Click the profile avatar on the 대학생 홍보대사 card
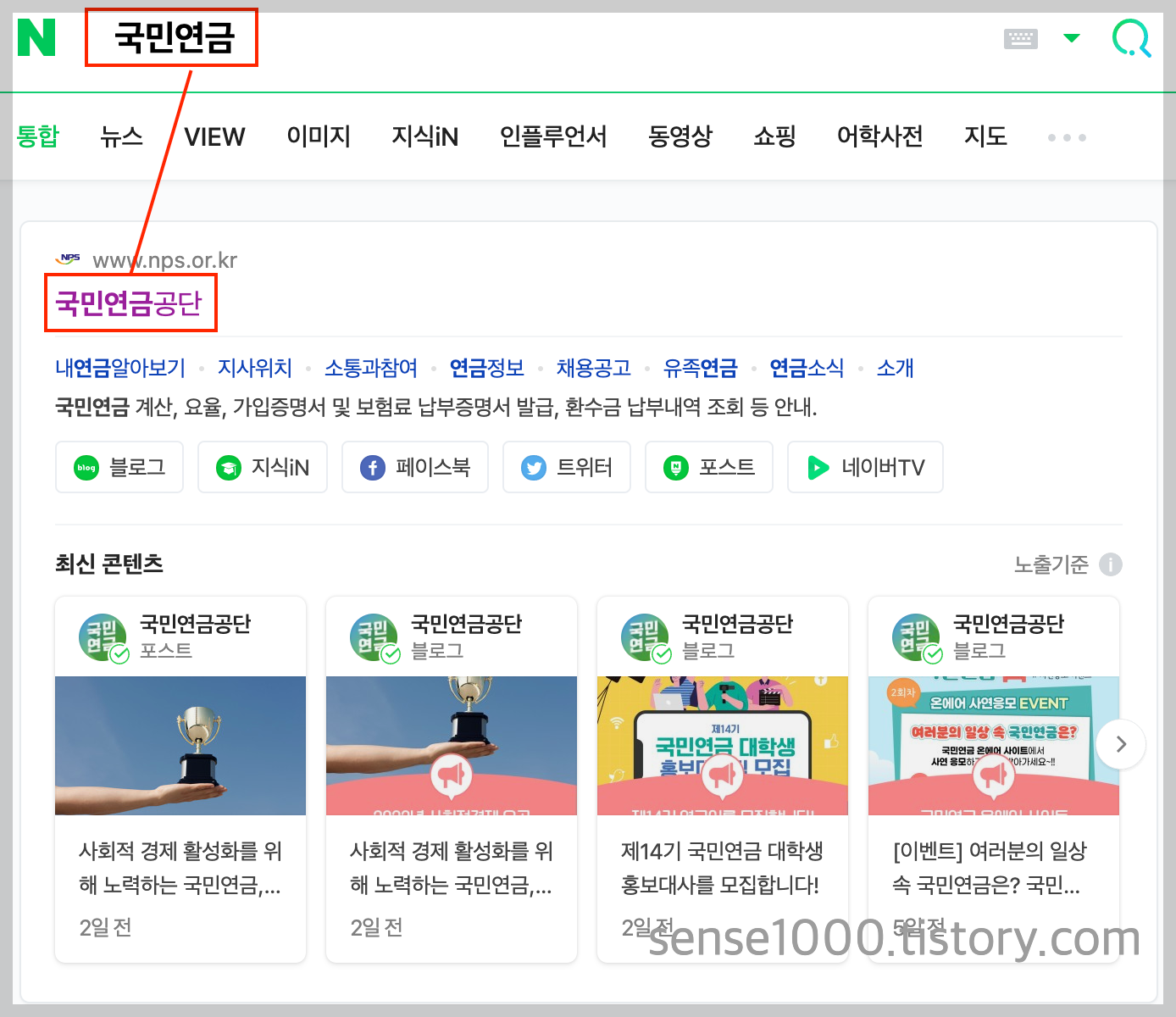1176x1017 pixels. (x=645, y=637)
